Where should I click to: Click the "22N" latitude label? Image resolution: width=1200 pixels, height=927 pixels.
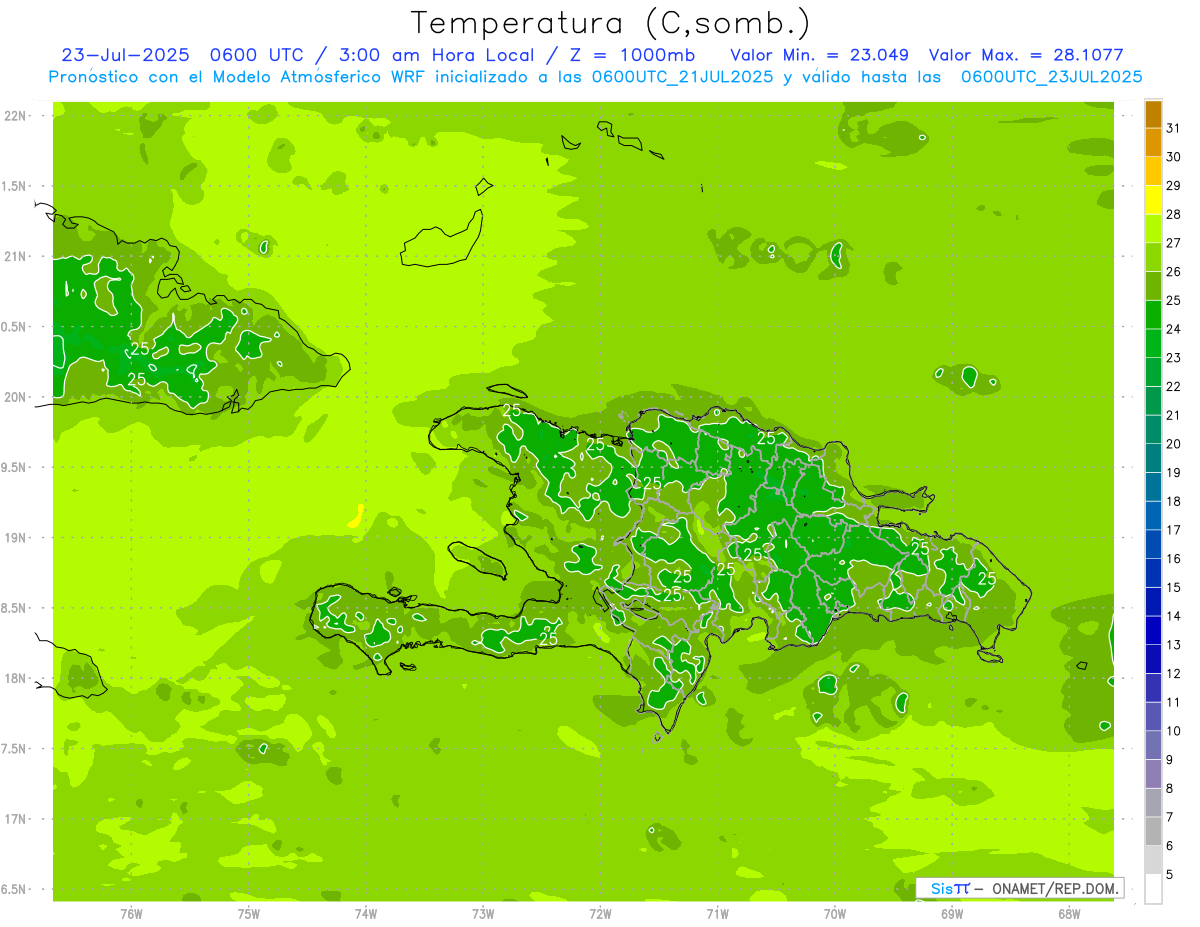click(x=16, y=116)
